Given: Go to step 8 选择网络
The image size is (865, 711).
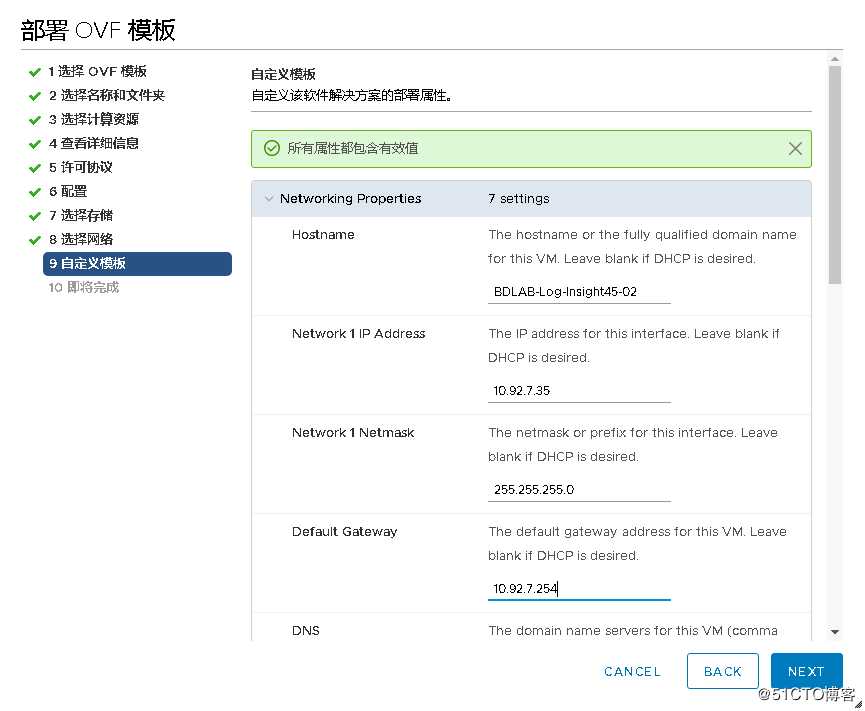Looking at the screenshot, I should 81,239.
